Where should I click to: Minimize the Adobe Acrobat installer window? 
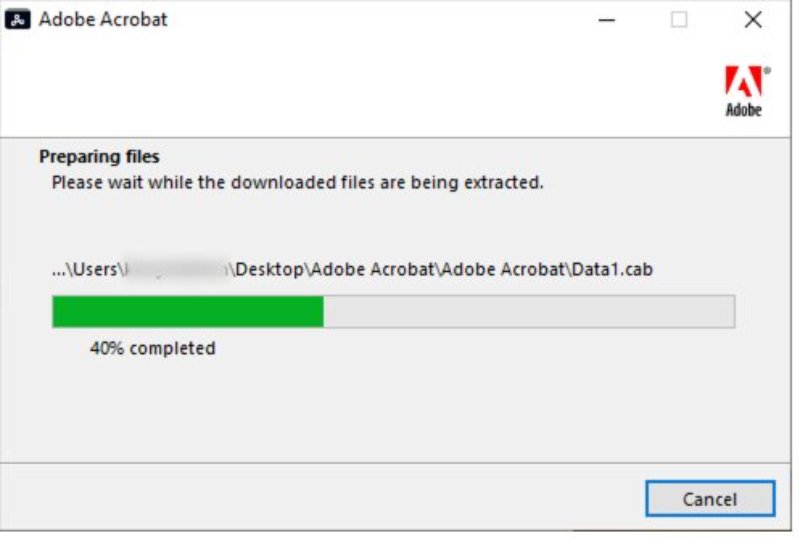point(607,20)
